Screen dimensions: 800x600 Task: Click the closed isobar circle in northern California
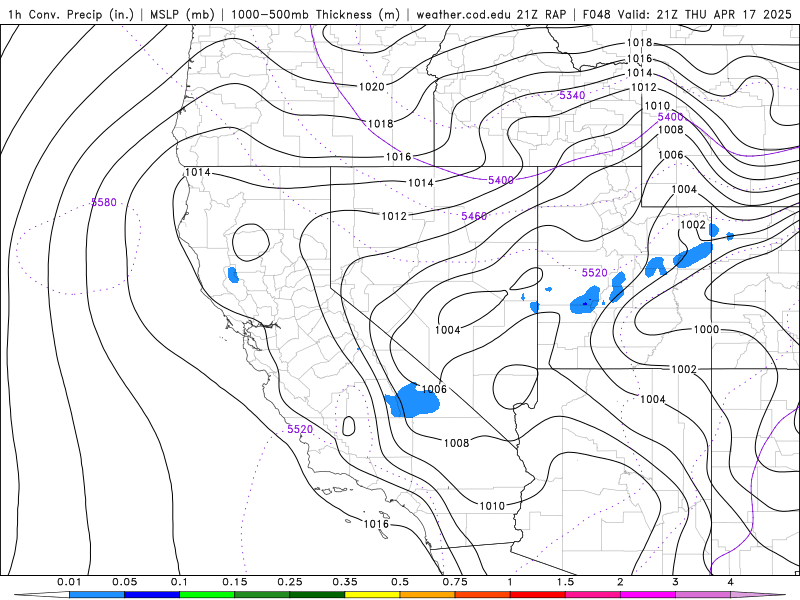(251, 243)
